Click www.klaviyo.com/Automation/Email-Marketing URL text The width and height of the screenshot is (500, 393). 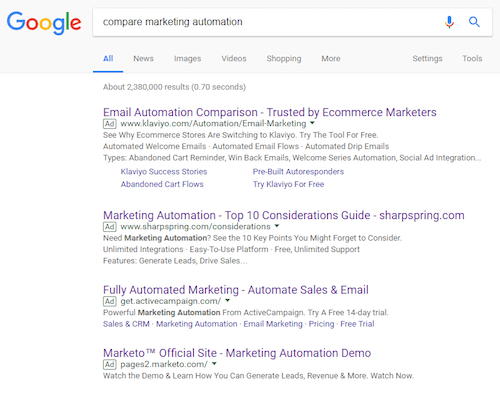[213, 124]
